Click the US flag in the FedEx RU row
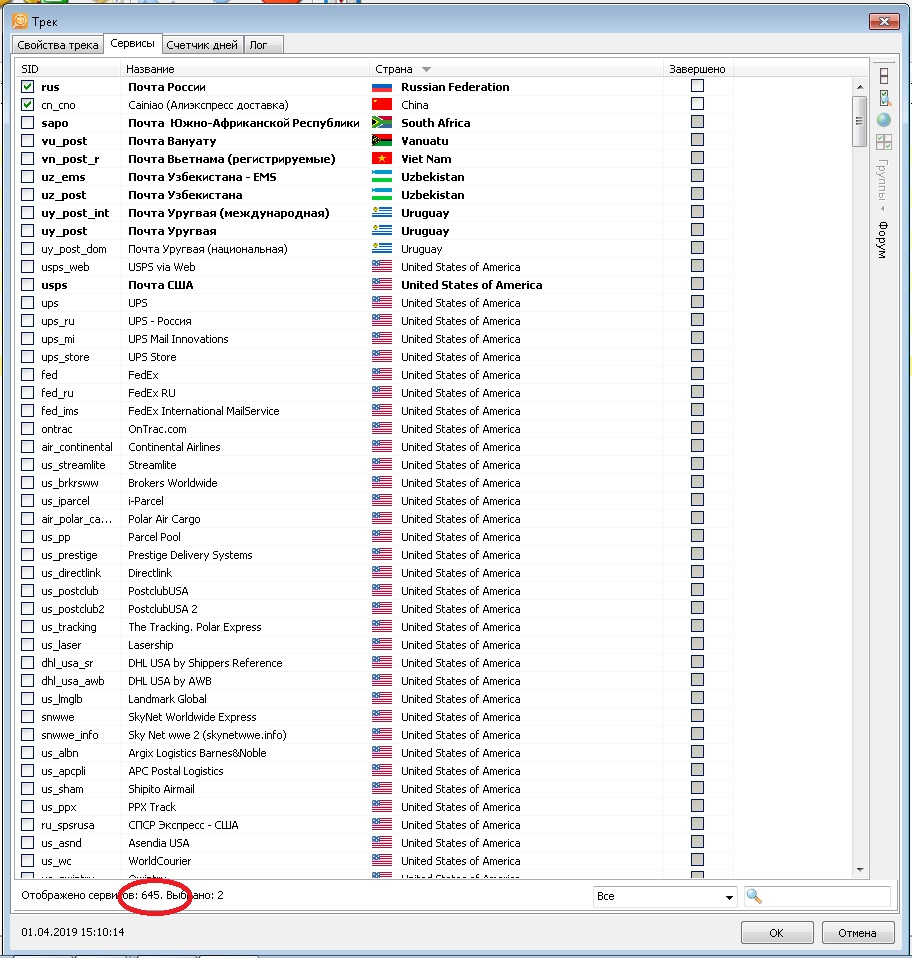912x958 pixels. pos(382,393)
